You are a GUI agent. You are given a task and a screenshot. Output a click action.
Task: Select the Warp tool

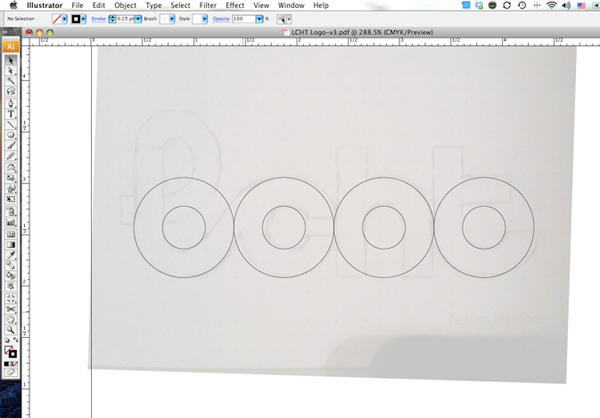[x=11, y=188]
